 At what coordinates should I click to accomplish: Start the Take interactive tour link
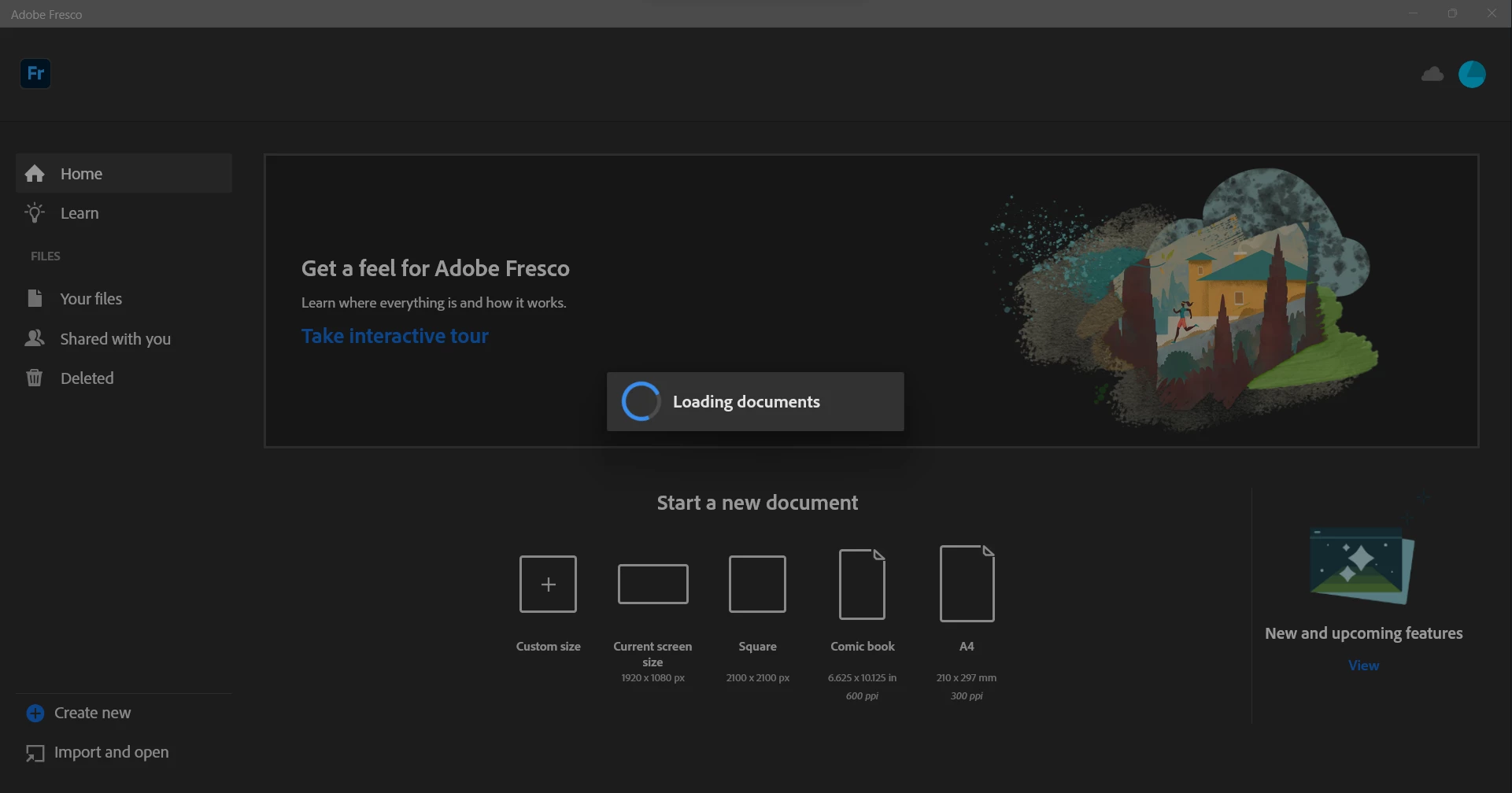395,336
